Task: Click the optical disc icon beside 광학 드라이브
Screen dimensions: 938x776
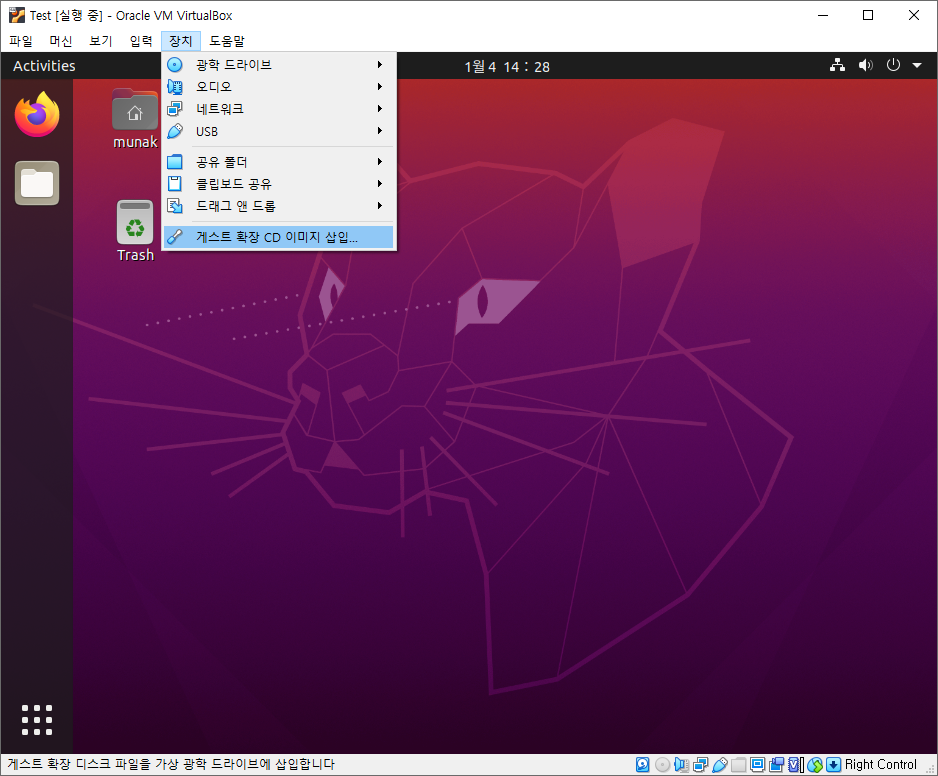Action: [x=175, y=65]
